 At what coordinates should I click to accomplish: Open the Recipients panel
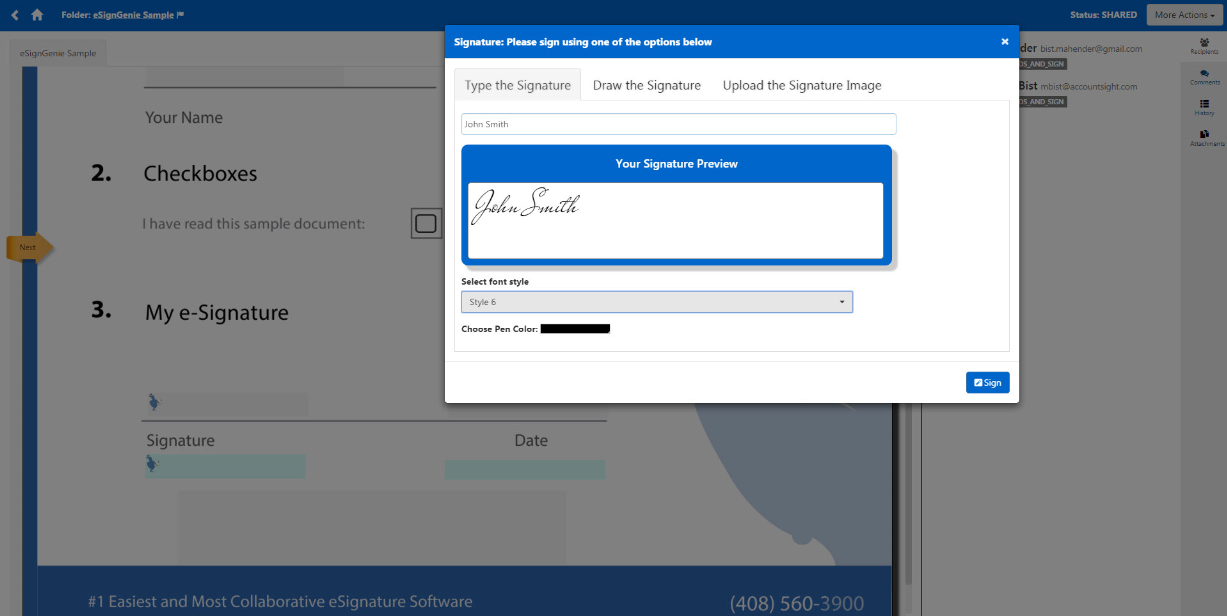pyautogui.click(x=1203, y=43)
